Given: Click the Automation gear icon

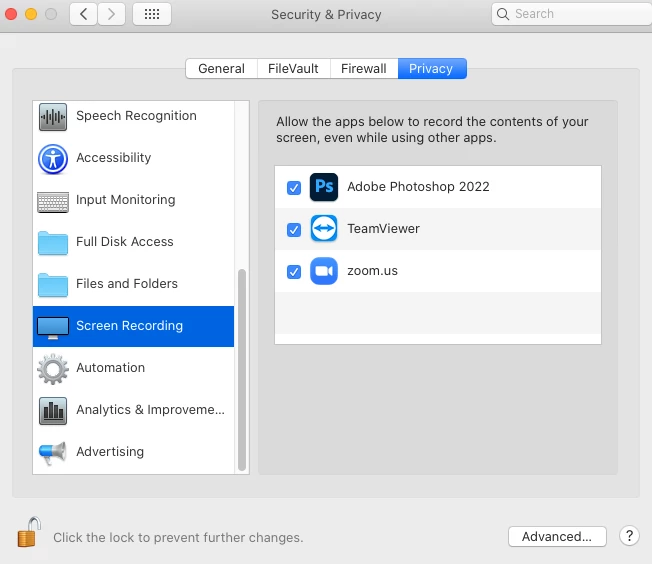Looking at the screenshot, I should [53, 369].
